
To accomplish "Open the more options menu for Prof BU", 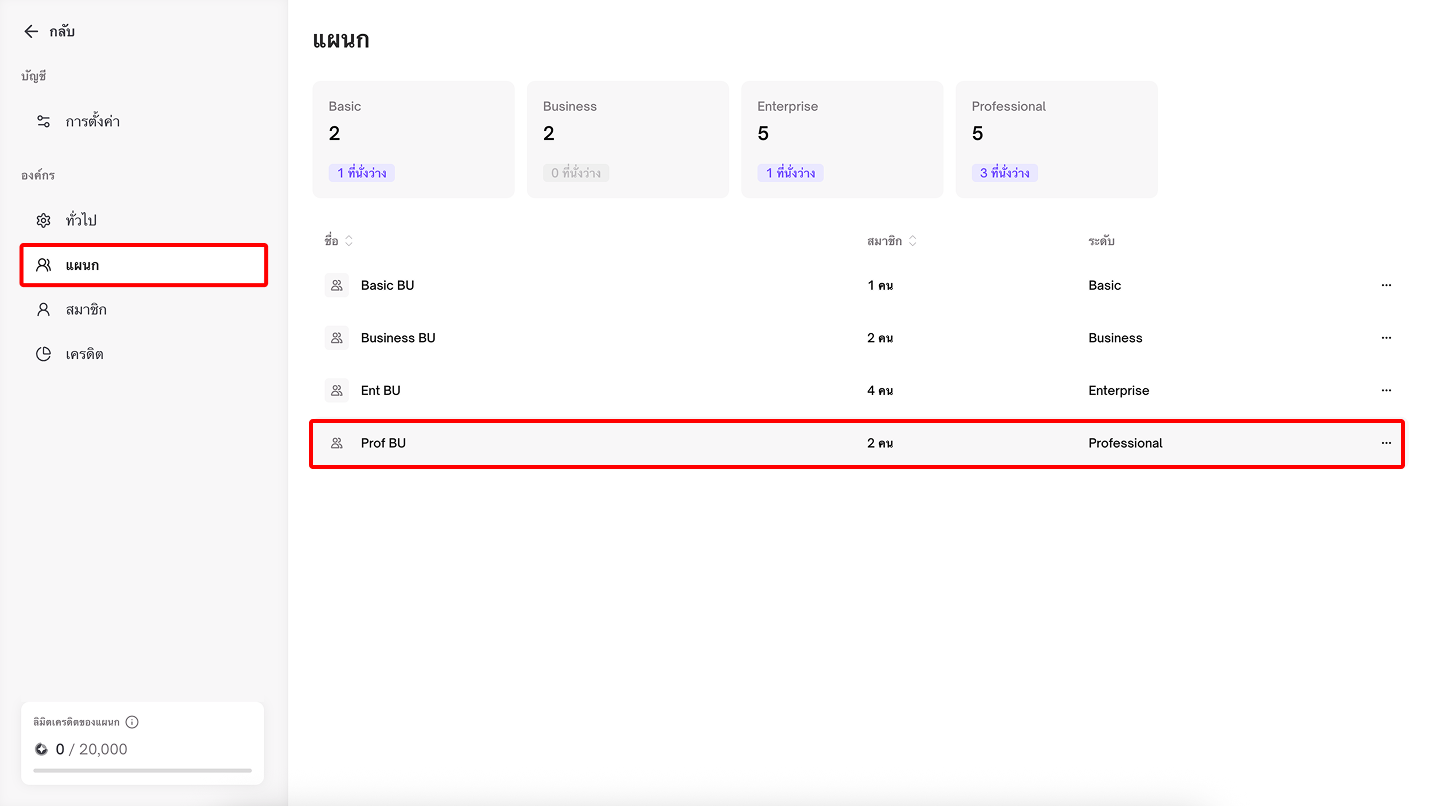I will click(1386, 443).
